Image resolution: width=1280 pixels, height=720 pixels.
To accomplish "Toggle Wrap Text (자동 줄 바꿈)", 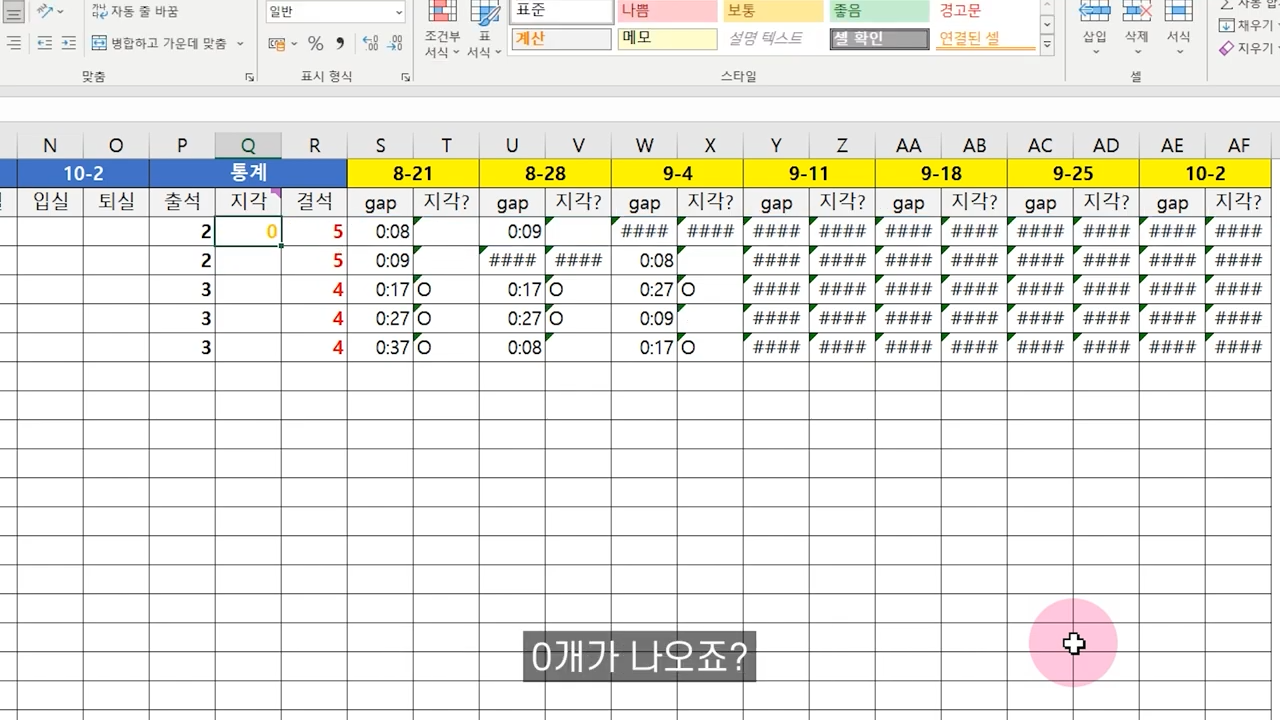I will [x=135, y=11].
